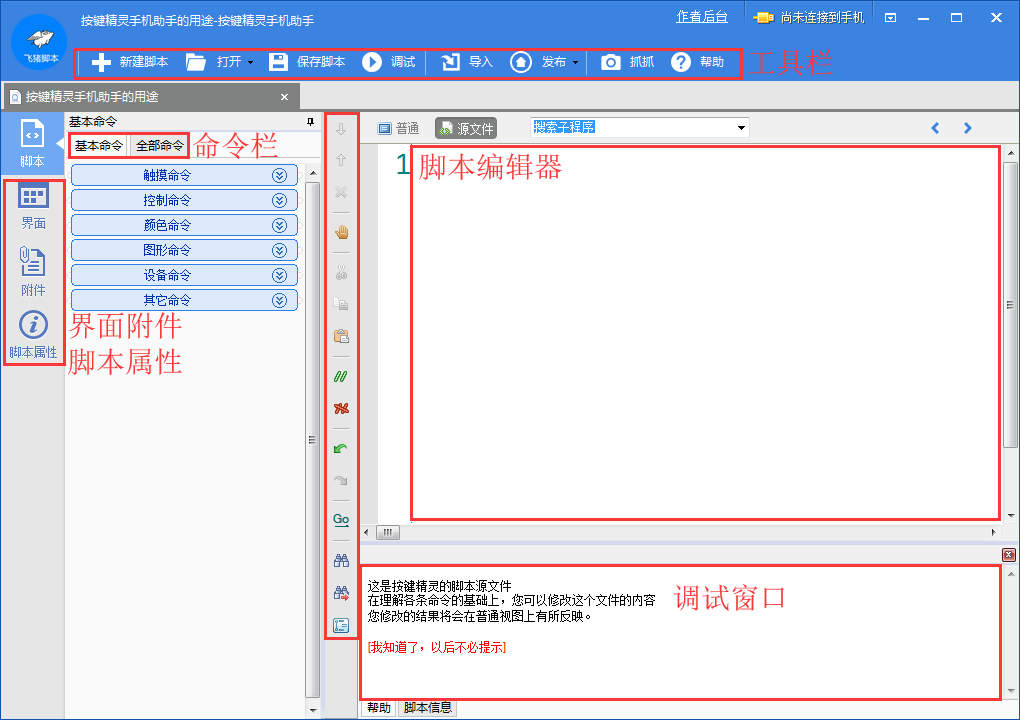Expand the 其它命令 group
This screenshot has height=720, width=1020.
click(x=184, y=300)
